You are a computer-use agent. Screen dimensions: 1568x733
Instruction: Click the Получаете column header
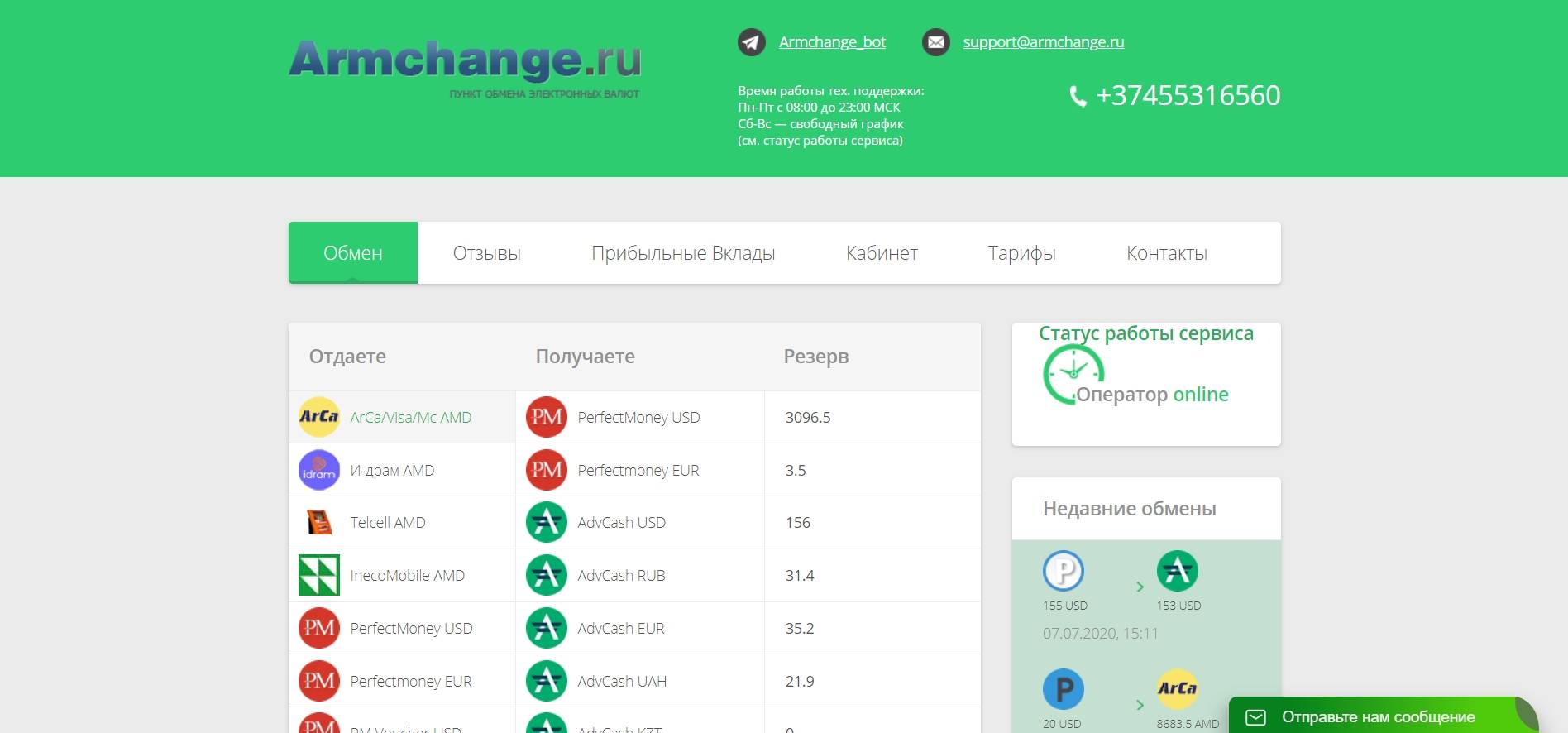[586, 357]
